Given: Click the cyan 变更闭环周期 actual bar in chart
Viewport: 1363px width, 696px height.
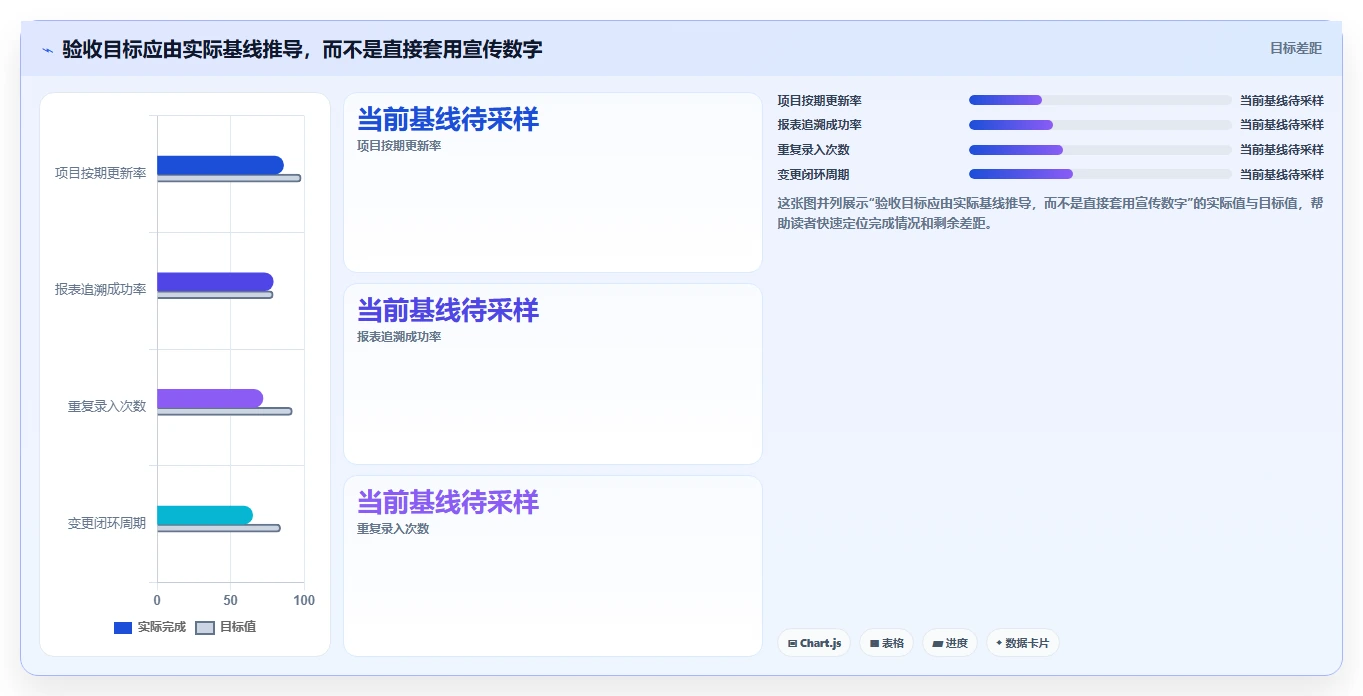Looking at the screenshot, I should [x=205, y=515].
